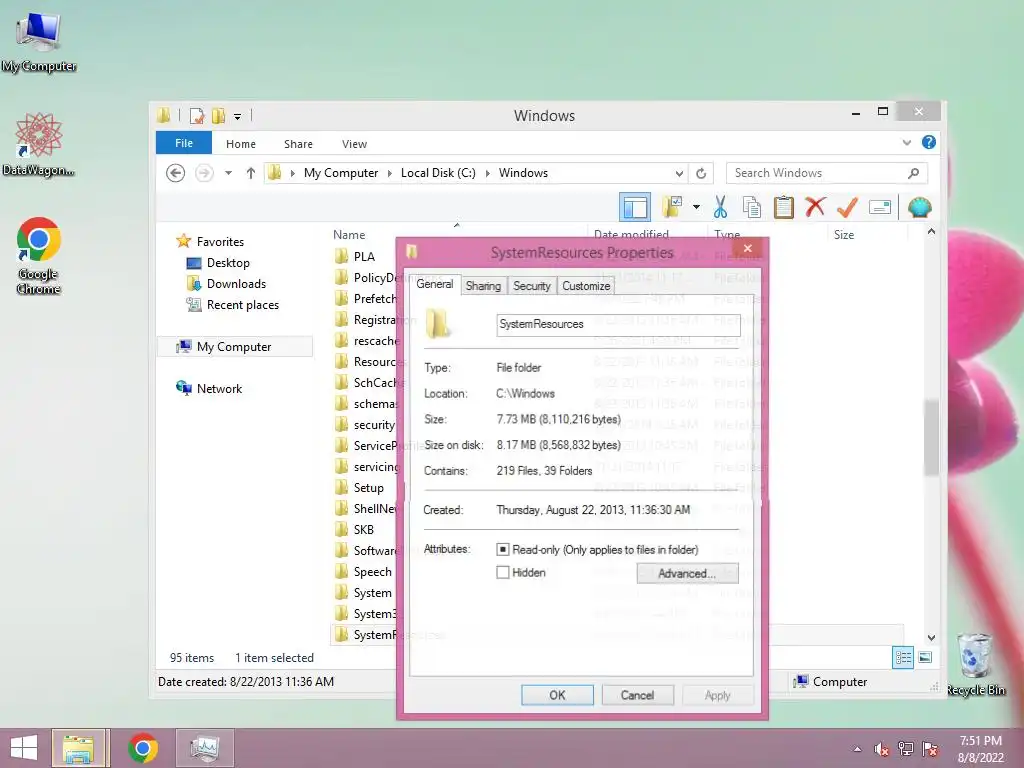Refresh the Windows folder view
Image resolution: width=1024 pixels, height=768 pixels.
tap(701, 173)
